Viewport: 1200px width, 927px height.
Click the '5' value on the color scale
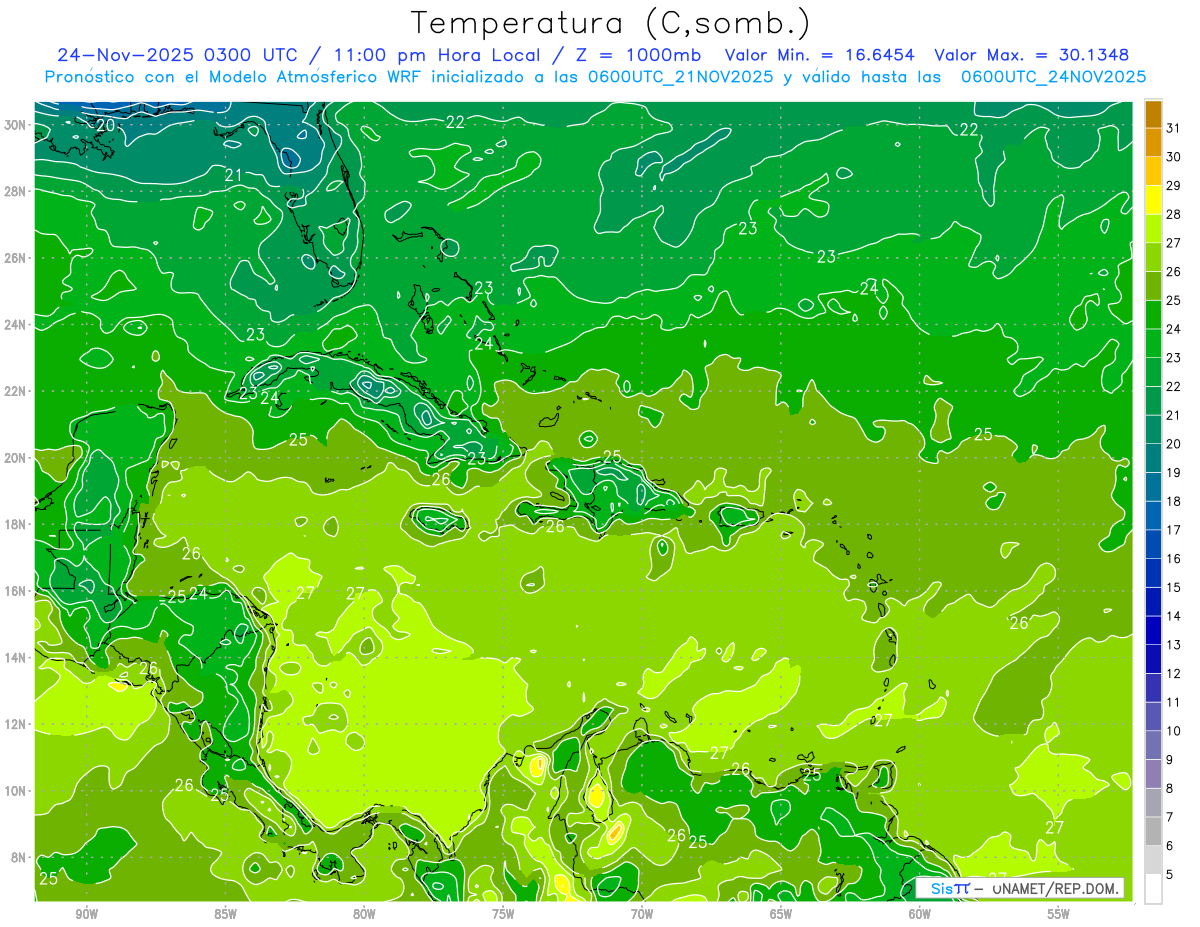tap(1169, 875)
